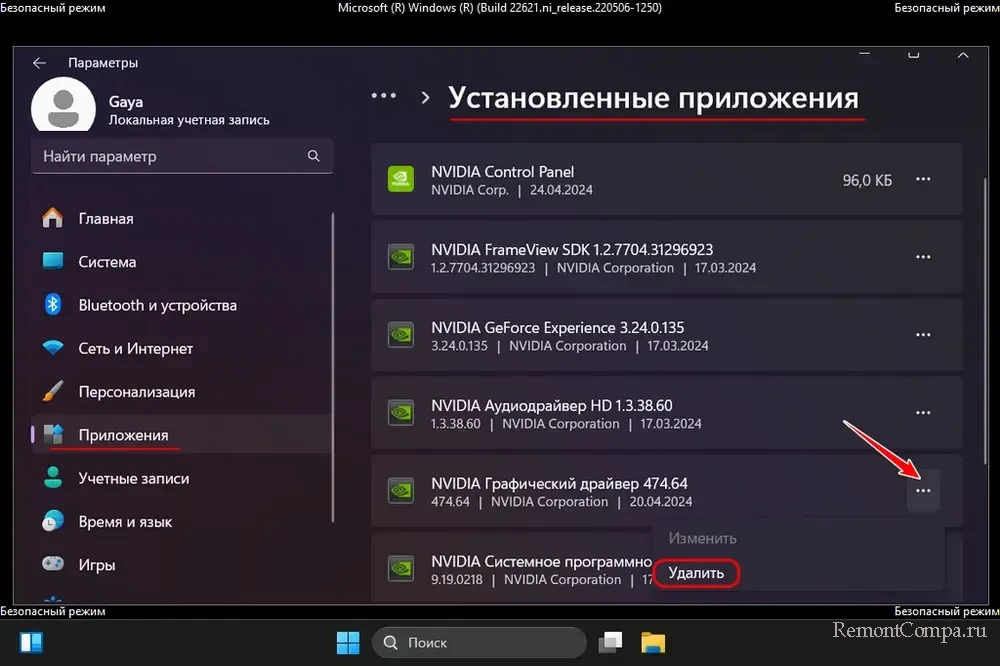The image size is (1000, 666).
Task: Click the NVIDIA Control Panel app icon
Action: (401, 179)
